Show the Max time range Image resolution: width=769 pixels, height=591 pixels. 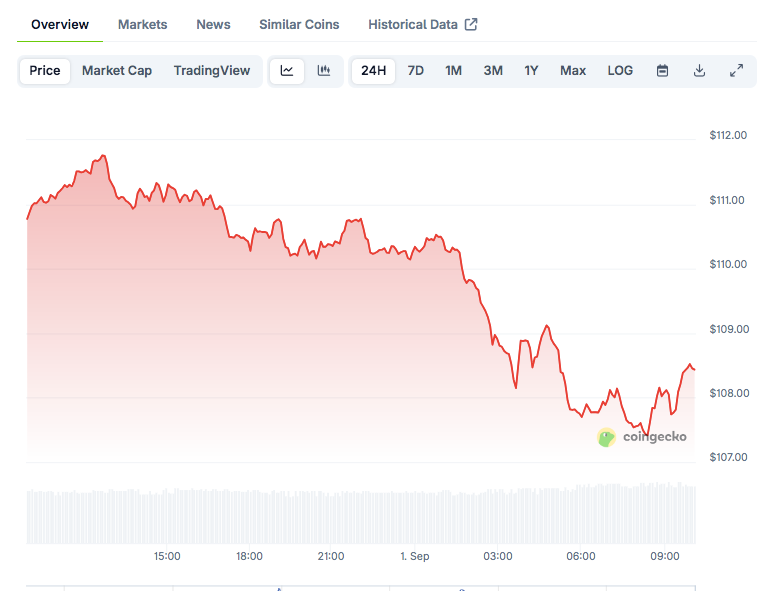pyautogui.click(x=573, y=71)
